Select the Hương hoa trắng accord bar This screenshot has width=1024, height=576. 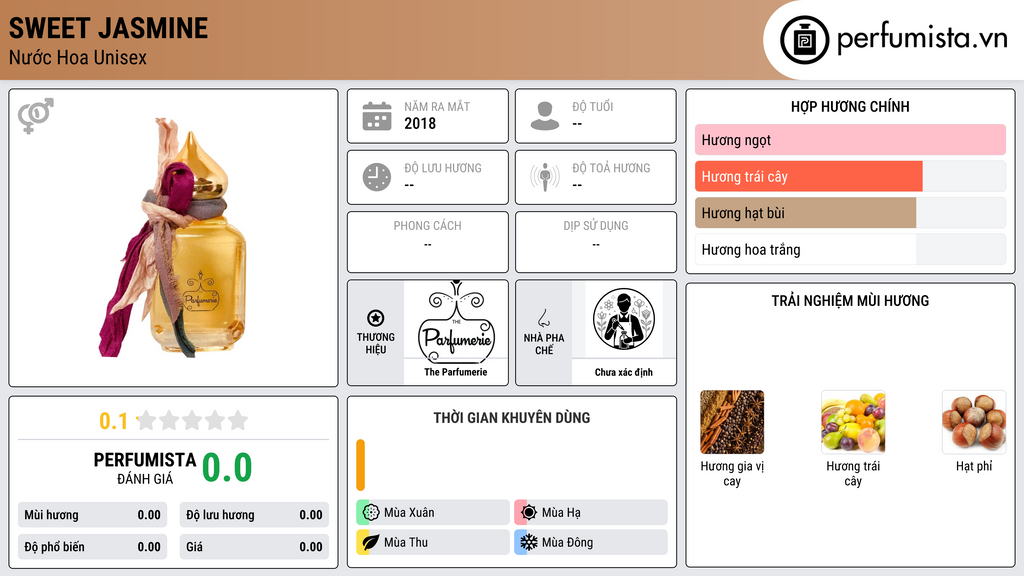(850, 249)
